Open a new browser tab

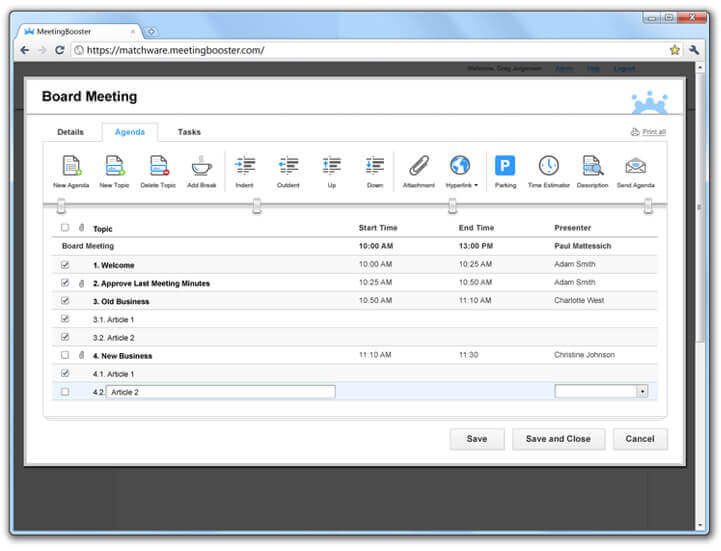[x=151, y=32]
